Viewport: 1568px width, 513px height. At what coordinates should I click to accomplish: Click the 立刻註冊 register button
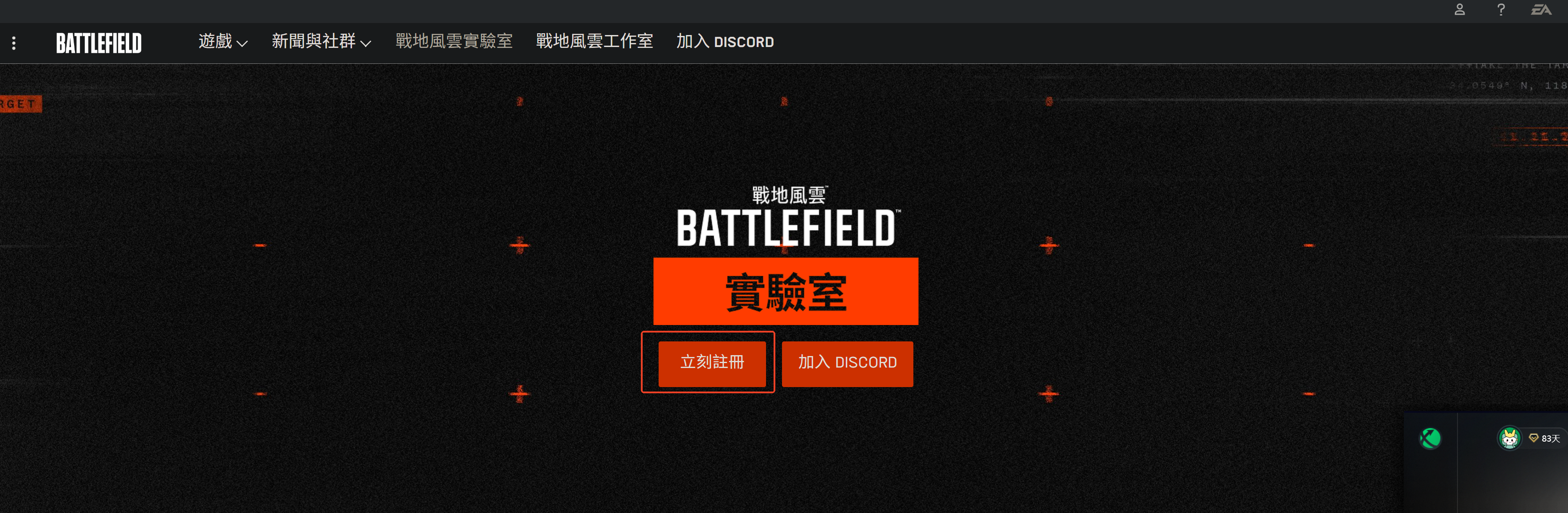tap(712, 363)
